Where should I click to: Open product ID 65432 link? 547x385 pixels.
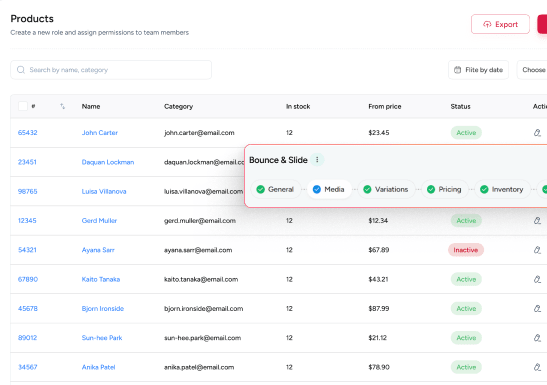(28, 133)
